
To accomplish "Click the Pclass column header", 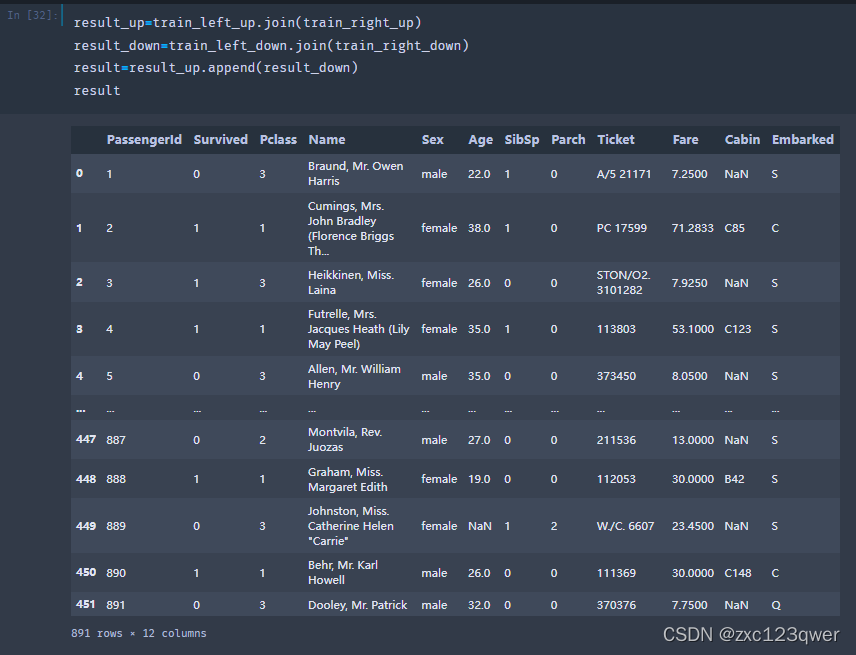I will pos(278,140).
